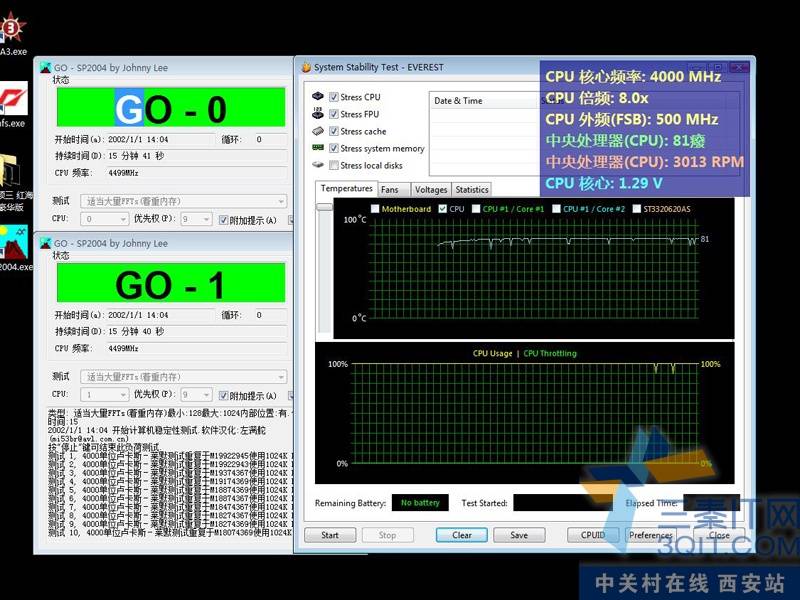The image size is (800, 600).
Task: Switch to the Statistics tab
Action: click(x=471, y=189)
